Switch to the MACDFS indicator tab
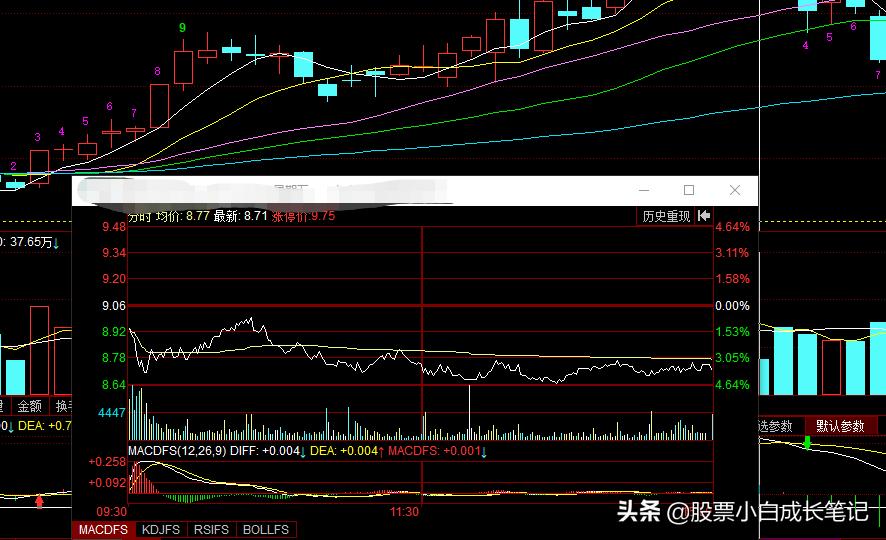Screen dimensions: 886x540 [103, 529]
